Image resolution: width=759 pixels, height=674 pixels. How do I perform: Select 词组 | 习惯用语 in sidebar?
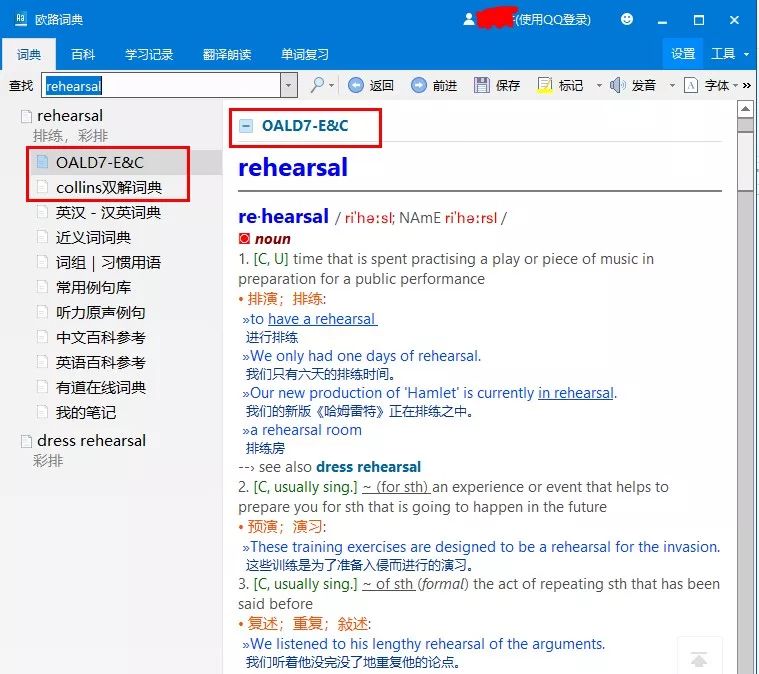pyautogui.click(x=108, y=263)
